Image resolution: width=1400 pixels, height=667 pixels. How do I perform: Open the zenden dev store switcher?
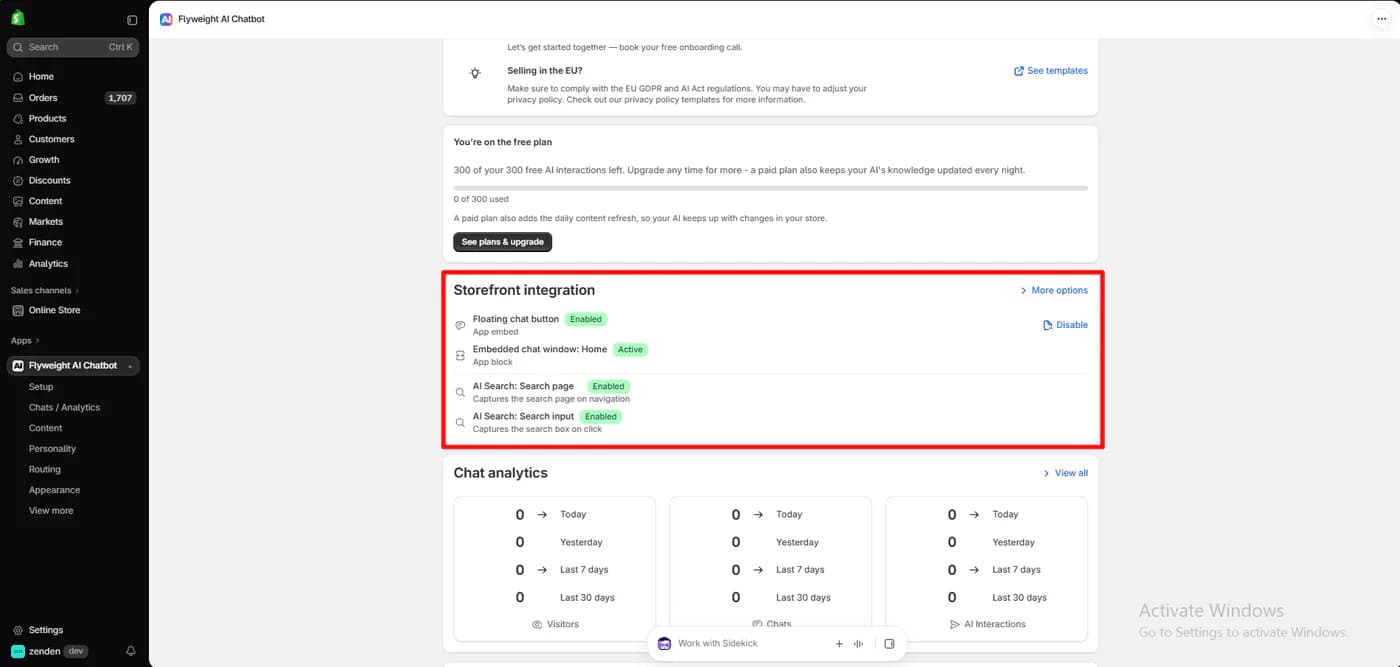(x=50, y=651)
